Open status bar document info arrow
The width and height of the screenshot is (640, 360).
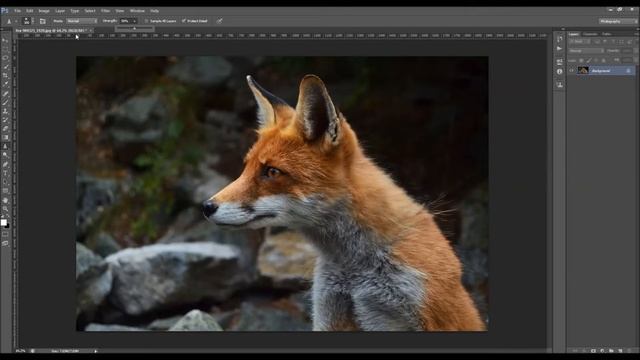tap(96, 351)
